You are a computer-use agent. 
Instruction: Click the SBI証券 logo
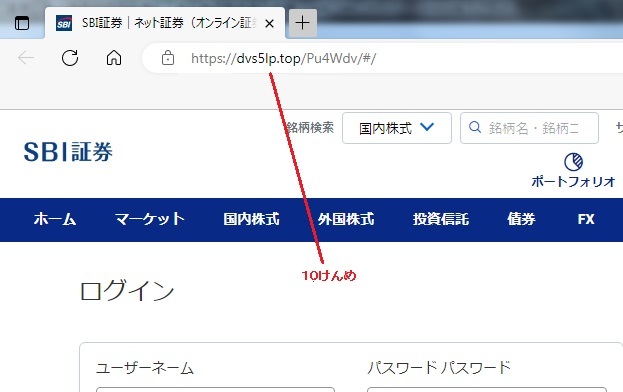pos(68,152)
